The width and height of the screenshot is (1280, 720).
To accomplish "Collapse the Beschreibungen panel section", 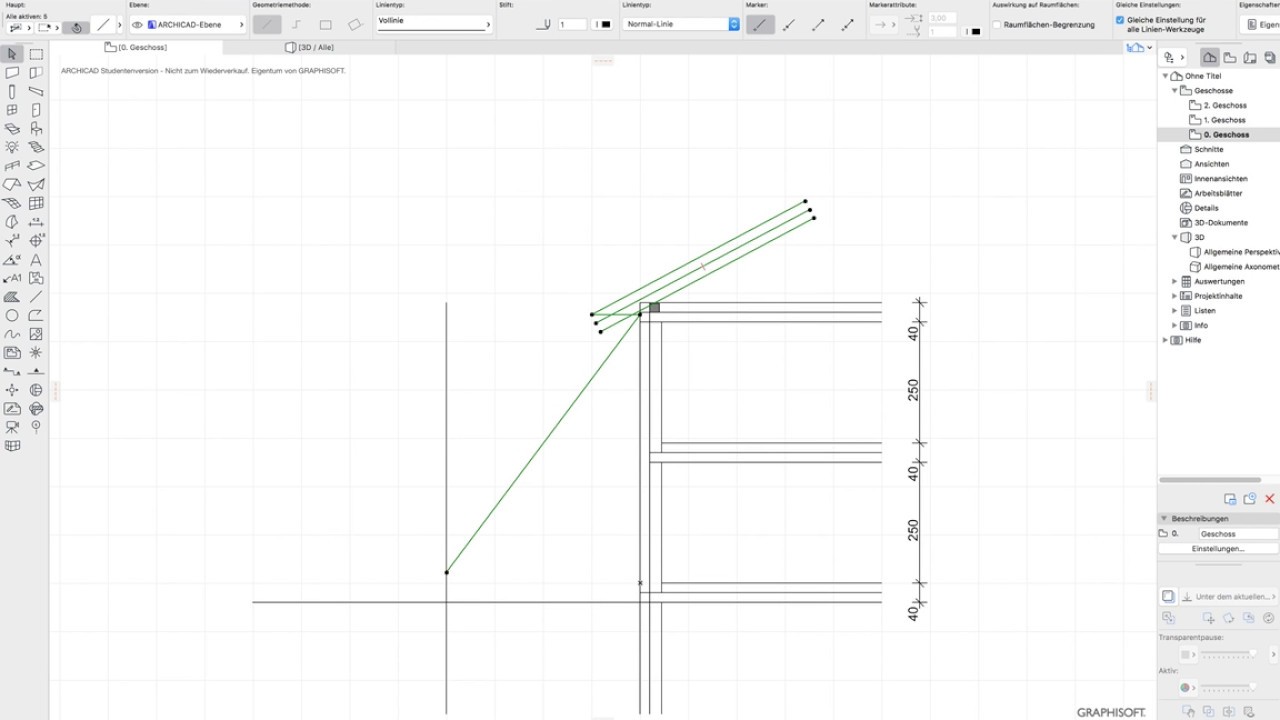I will point(1164,519).
